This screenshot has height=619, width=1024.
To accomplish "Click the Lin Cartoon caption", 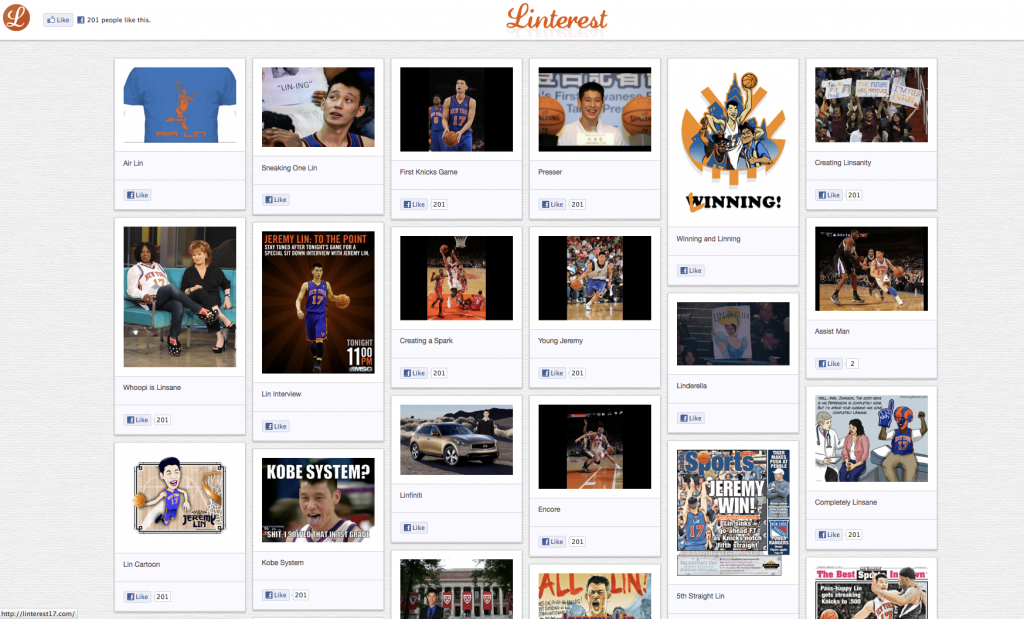I will coord(142,564).
